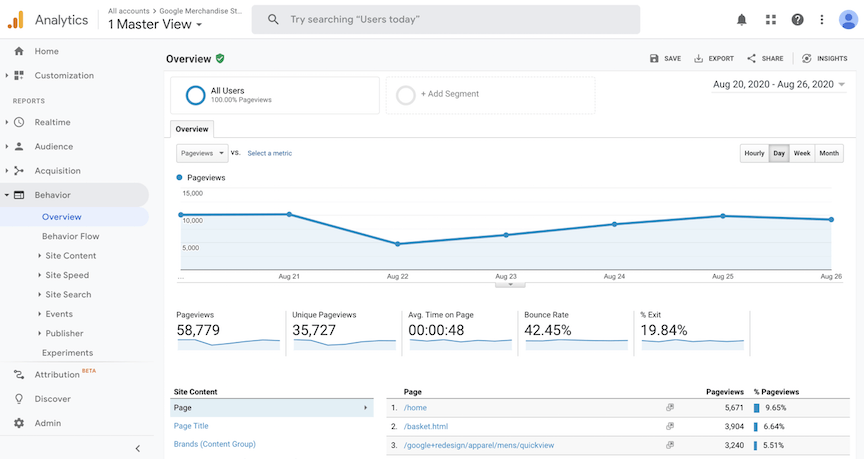Click the Page Title dimension link

pyautogui.click(x=191, y=426)
